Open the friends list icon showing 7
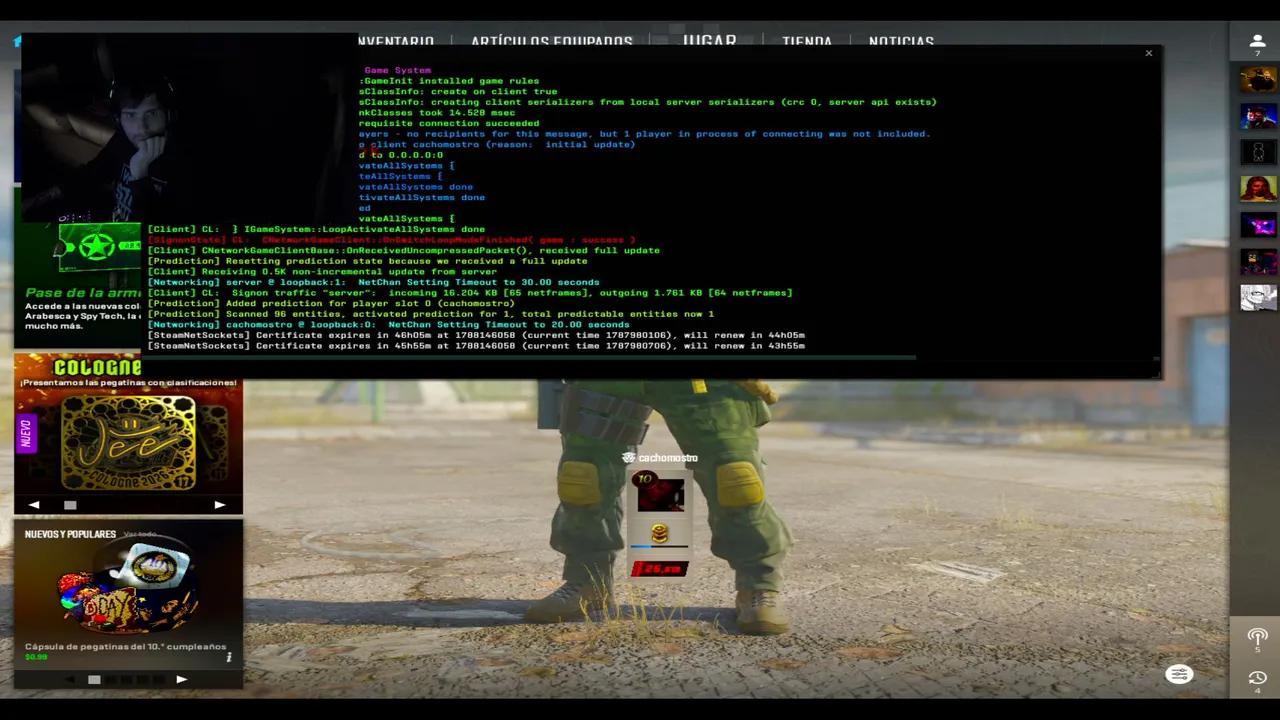This screenshot has width=1280, height=720. pos(1258,43)
